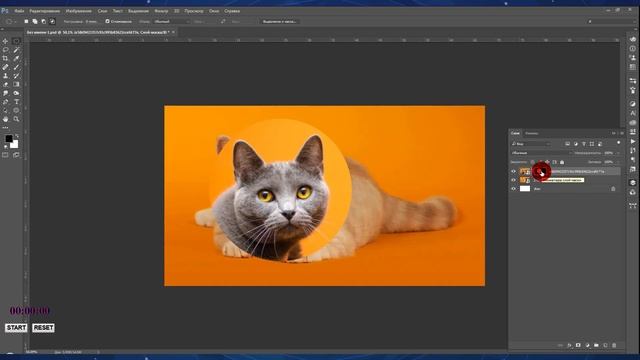Select the Brush tool
This screenshot has height=360, width=640.
(x=16, y=67)
